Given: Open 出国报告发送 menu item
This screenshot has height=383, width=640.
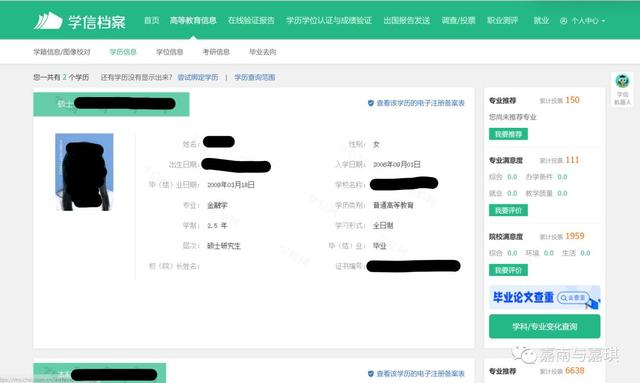Looking at the screenshot, I should (x=407, y=20).
